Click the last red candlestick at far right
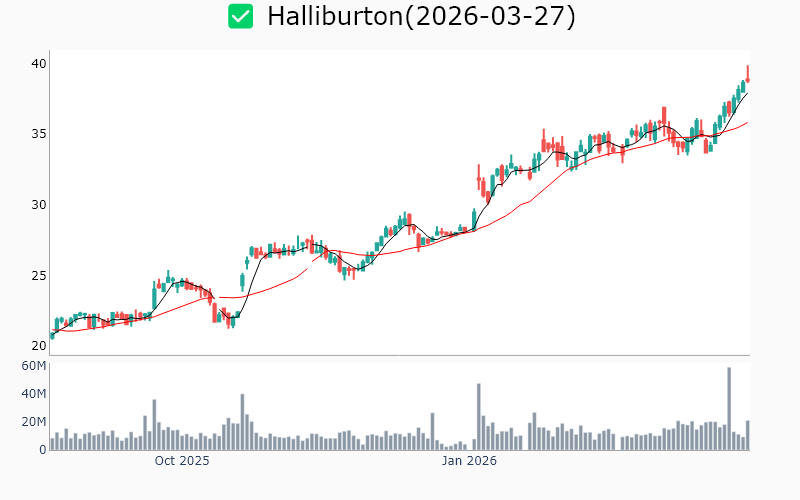The height and width of the screenshot is (500, 800). click(x=747, y=75)
